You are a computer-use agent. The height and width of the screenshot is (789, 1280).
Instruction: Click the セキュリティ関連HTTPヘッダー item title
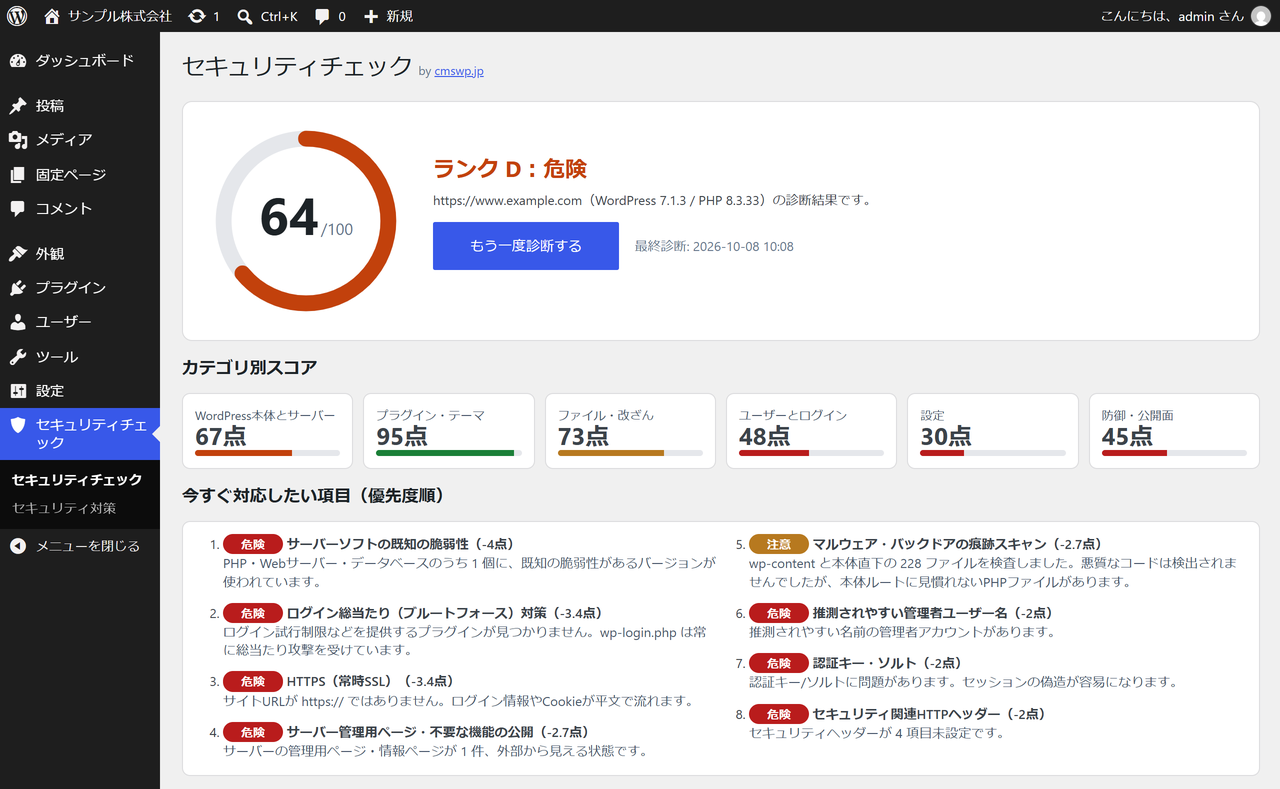pos(930,714)
